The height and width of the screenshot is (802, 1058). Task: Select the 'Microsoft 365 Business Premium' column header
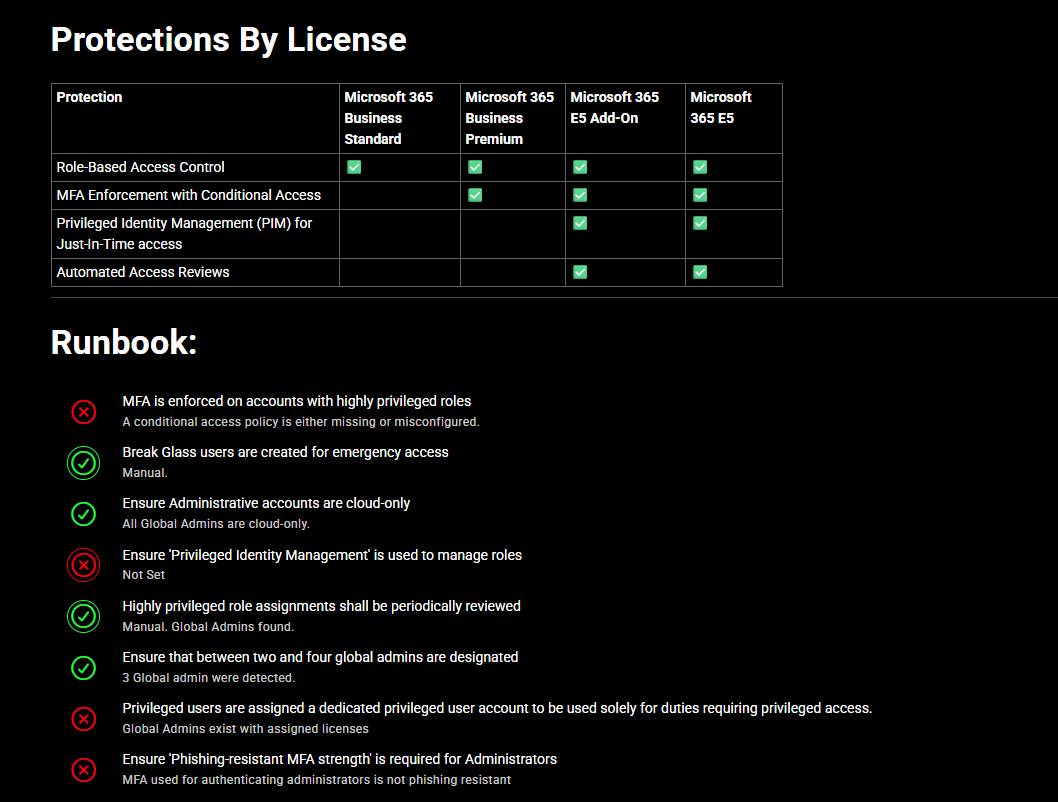pyautogui.click(x=510, y=118)
